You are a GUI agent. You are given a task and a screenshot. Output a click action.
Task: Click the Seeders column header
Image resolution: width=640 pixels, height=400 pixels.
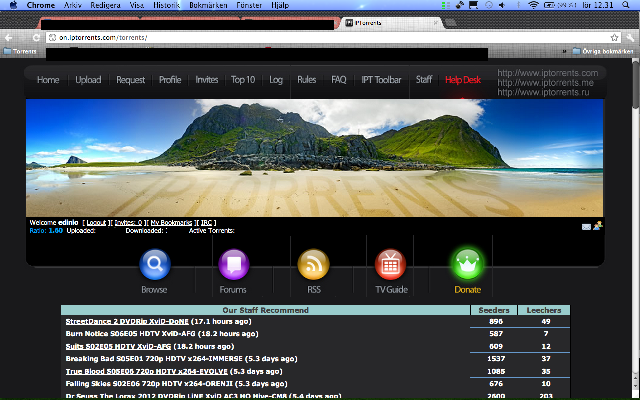pyautogui.click(x=494, y=310)
